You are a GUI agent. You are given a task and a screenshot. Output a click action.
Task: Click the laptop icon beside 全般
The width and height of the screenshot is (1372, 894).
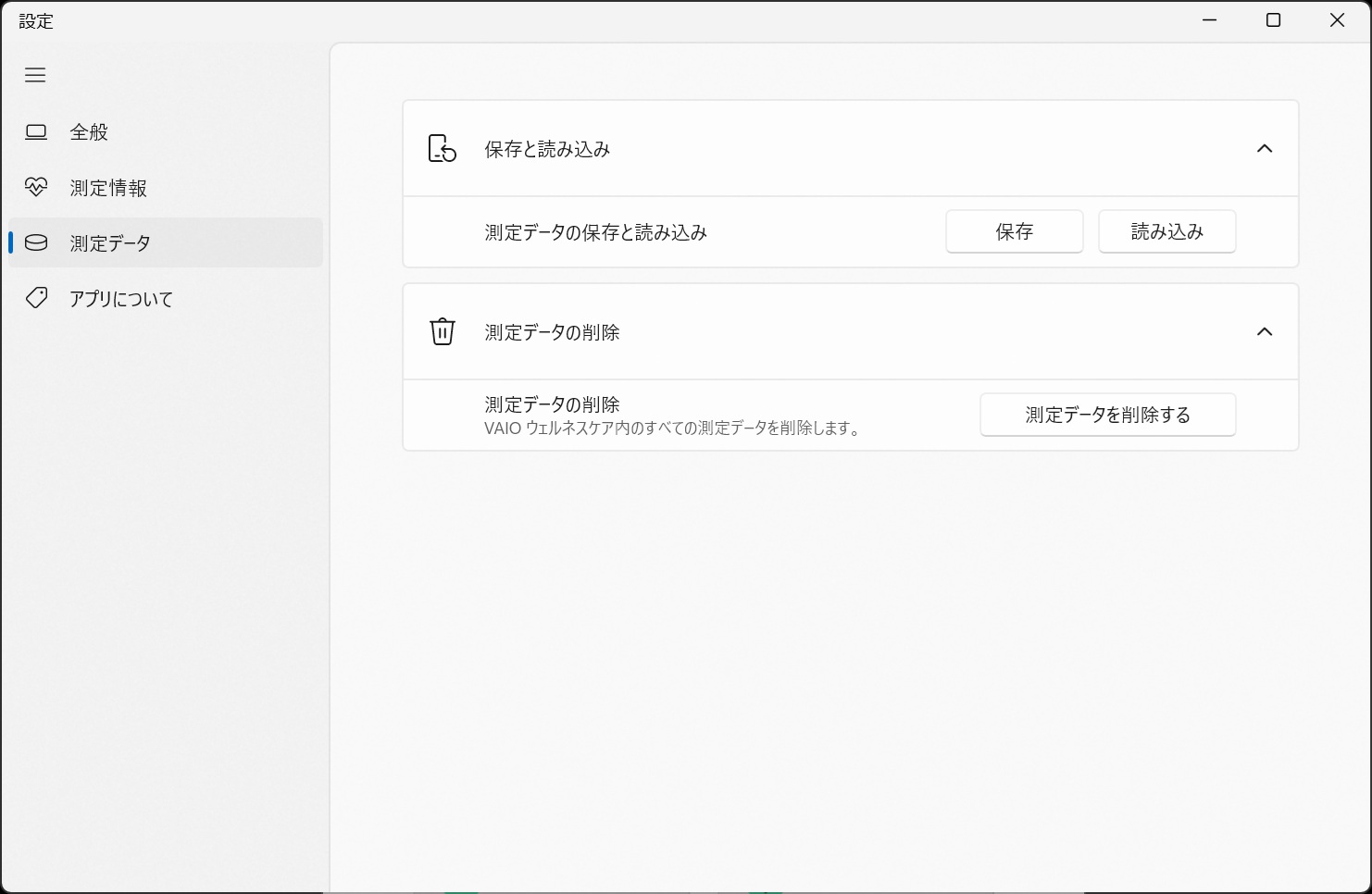pyautogui.click(x=36, y=132)
